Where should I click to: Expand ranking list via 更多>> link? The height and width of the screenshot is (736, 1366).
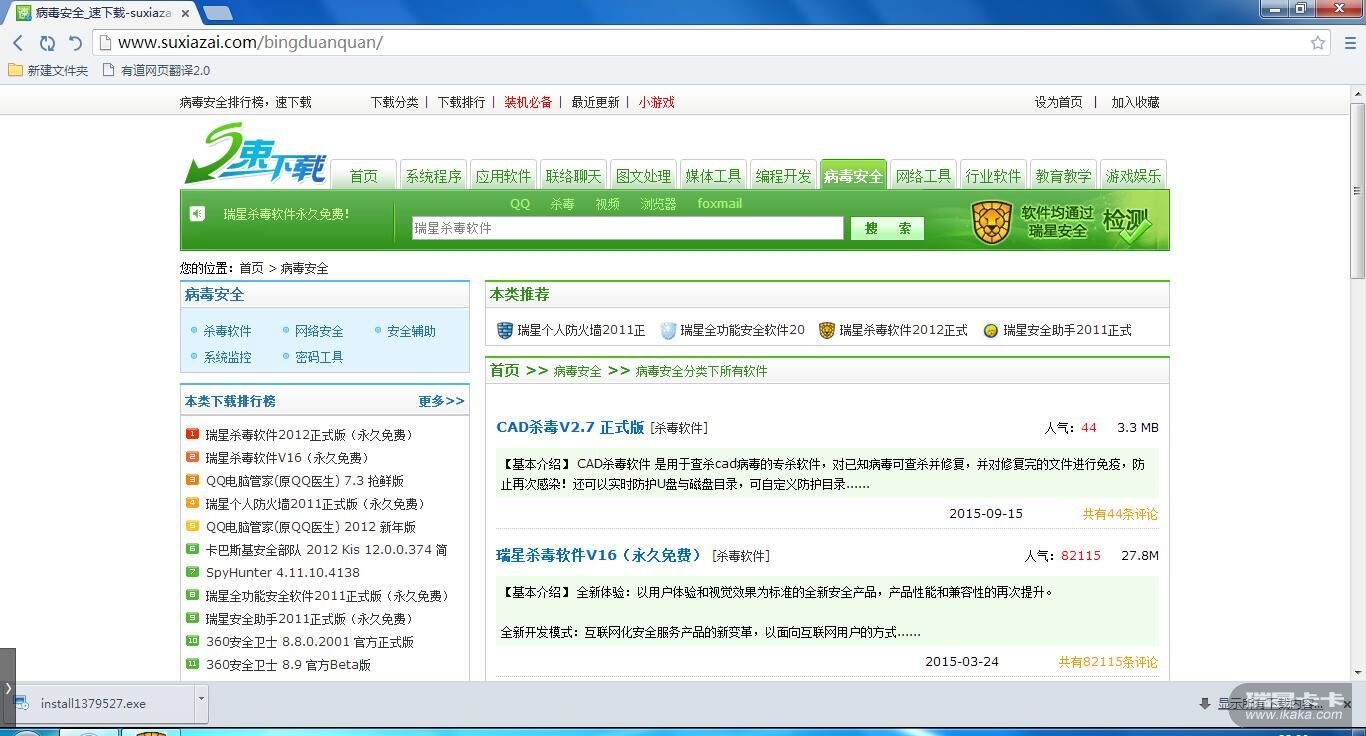coord(441,401)
